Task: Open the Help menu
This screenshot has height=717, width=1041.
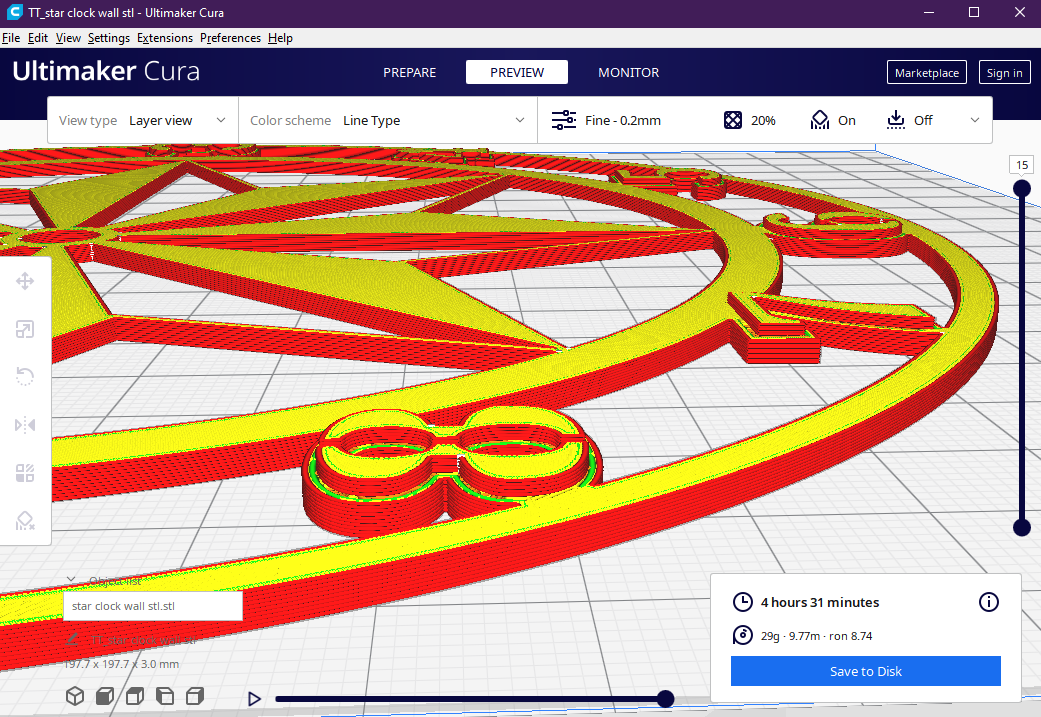Action: coord(280,38)
